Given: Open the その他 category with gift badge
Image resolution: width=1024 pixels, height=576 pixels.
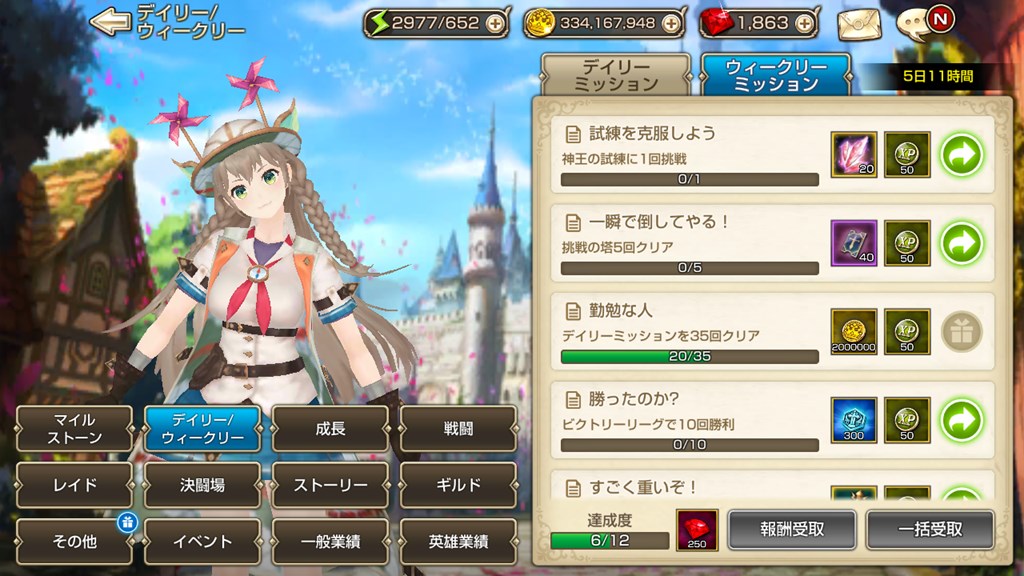Looking at the screenshot, I should point(74,541).
